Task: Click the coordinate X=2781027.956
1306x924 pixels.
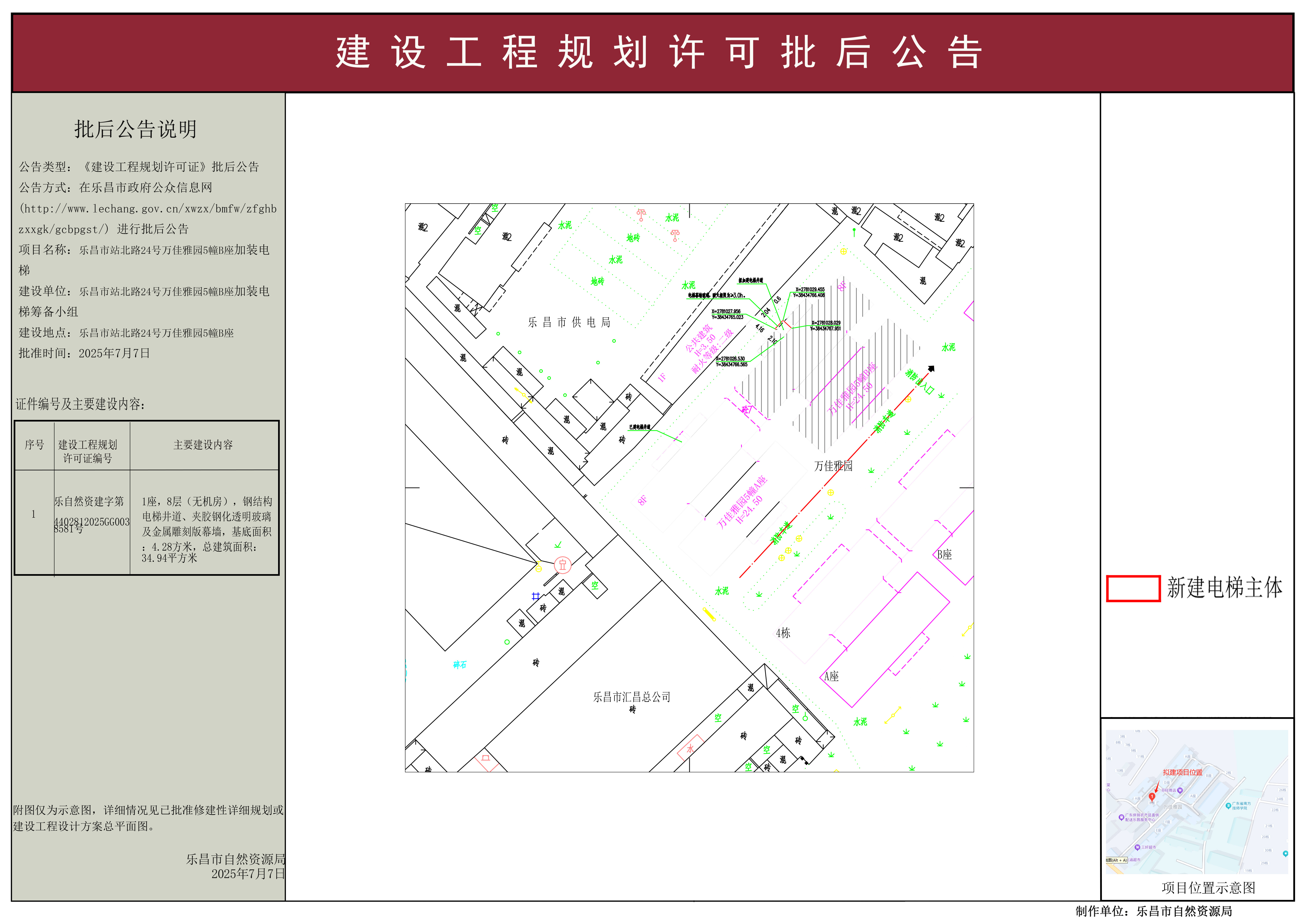Action: (726, 312)
